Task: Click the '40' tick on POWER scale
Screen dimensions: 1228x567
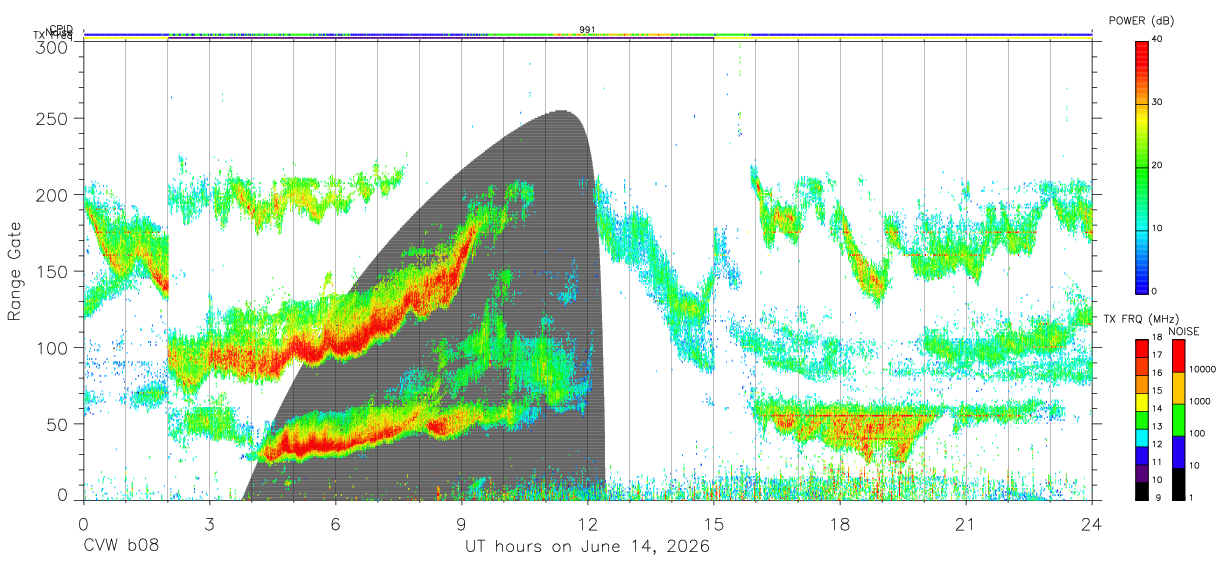Action: pyautogui.click(x=1157, y=40)
